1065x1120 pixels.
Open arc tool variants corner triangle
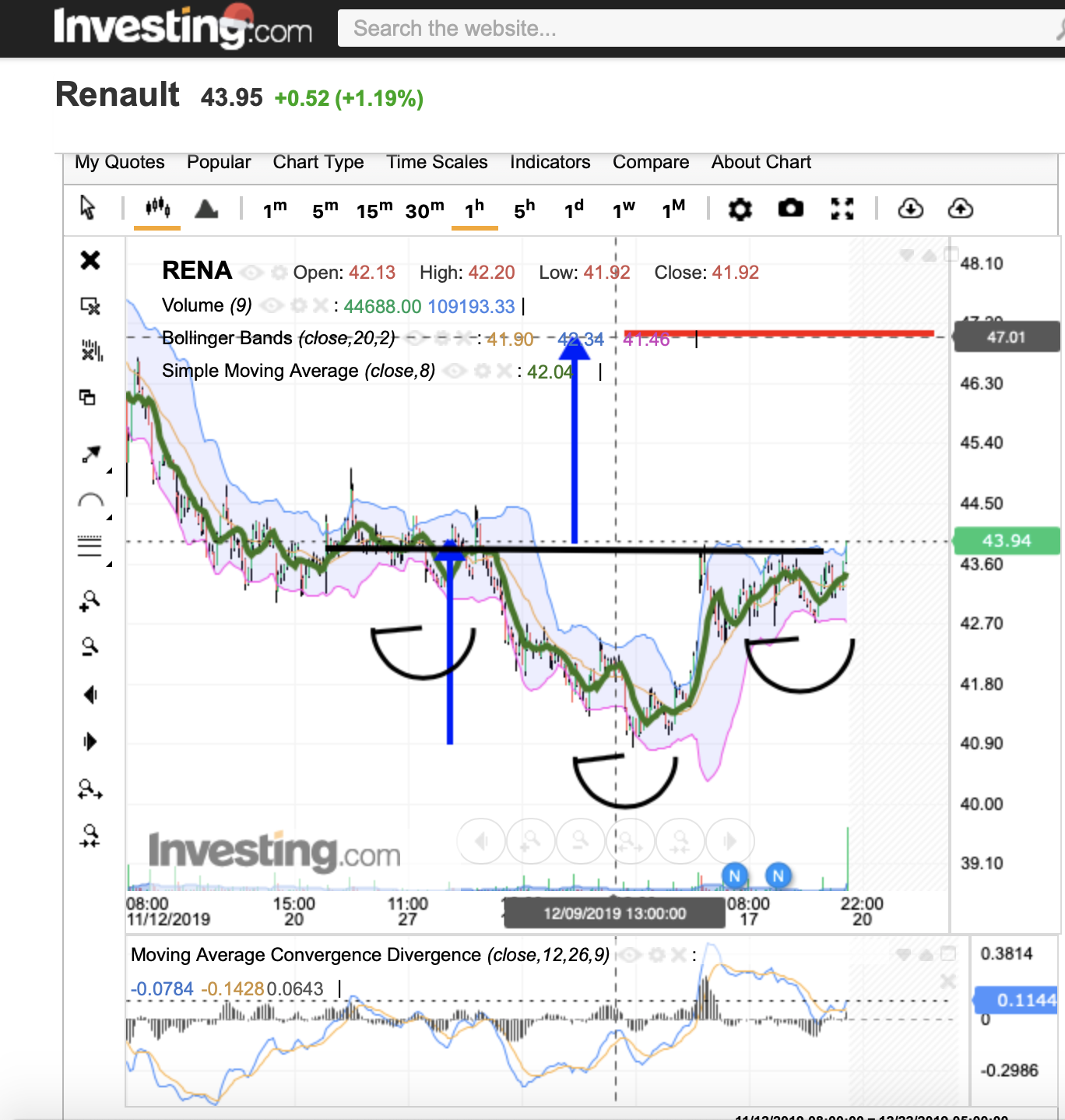point(109,517)
